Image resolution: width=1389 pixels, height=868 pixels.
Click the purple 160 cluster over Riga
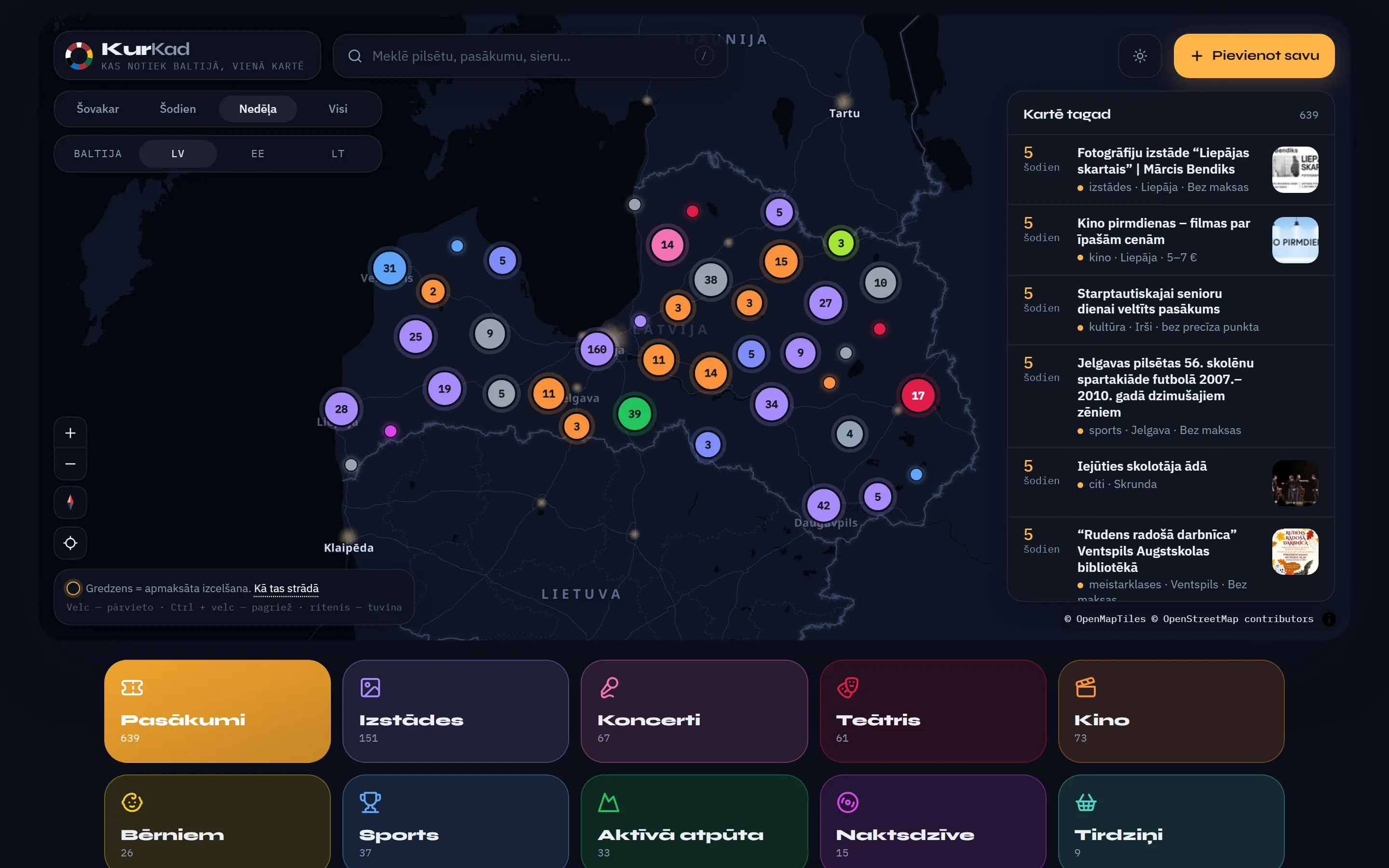pyautogui.click(x=597, y=349)
